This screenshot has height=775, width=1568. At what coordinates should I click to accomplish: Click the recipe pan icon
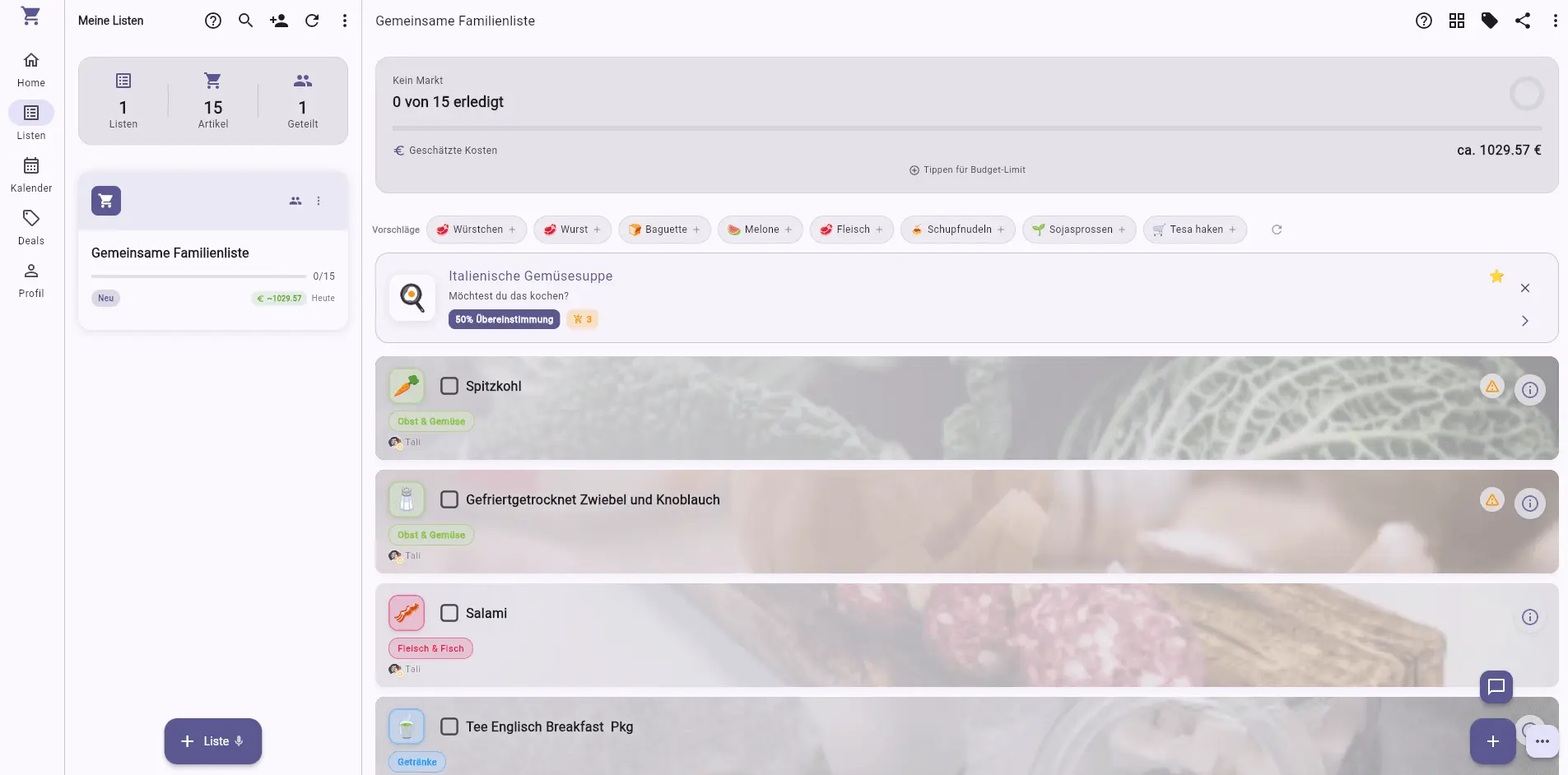click(x=412, y=297)
